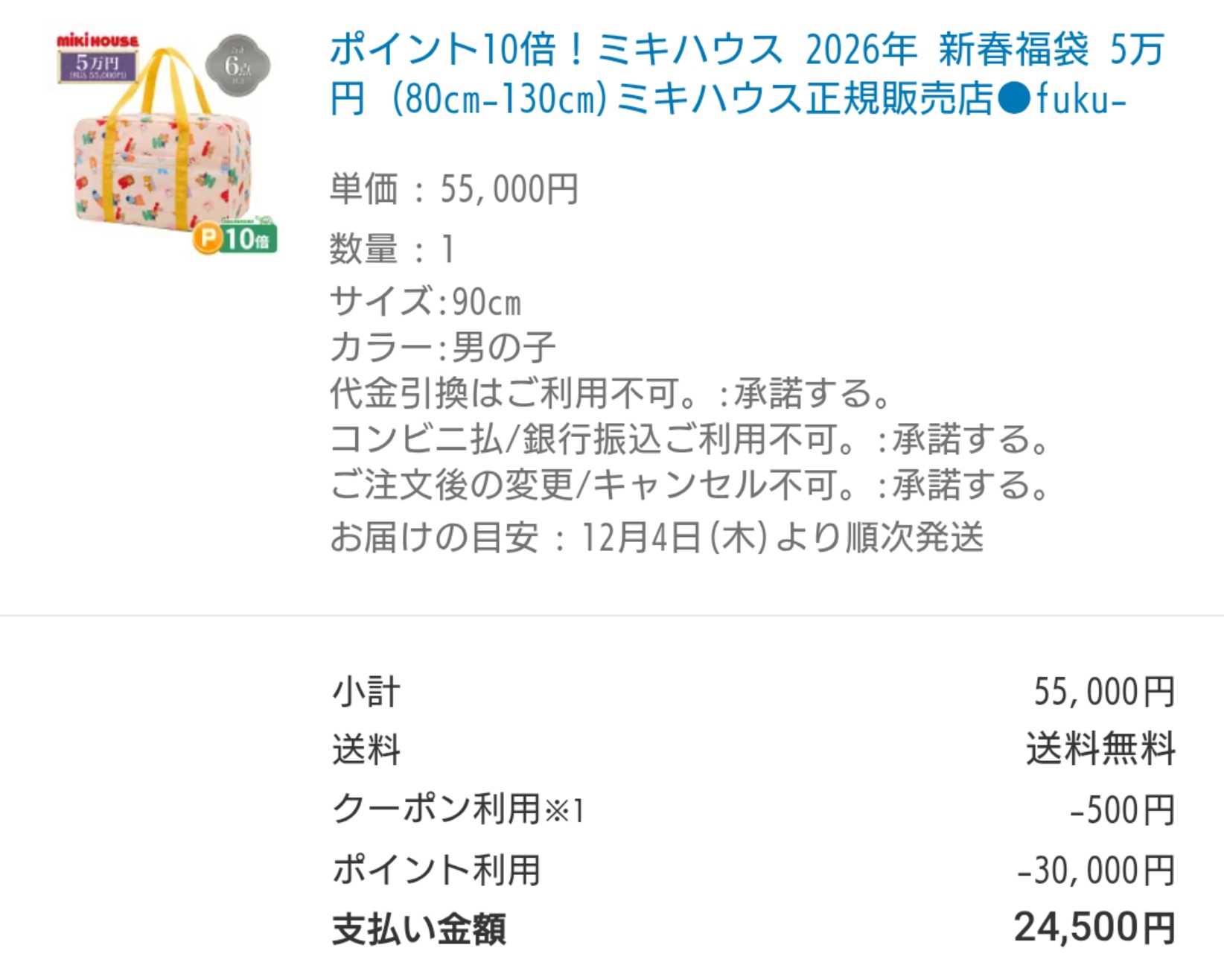
Task: Click the コンビニ払/銀行振込ご利用不可 agreement line
Action: tap(689, 439)
